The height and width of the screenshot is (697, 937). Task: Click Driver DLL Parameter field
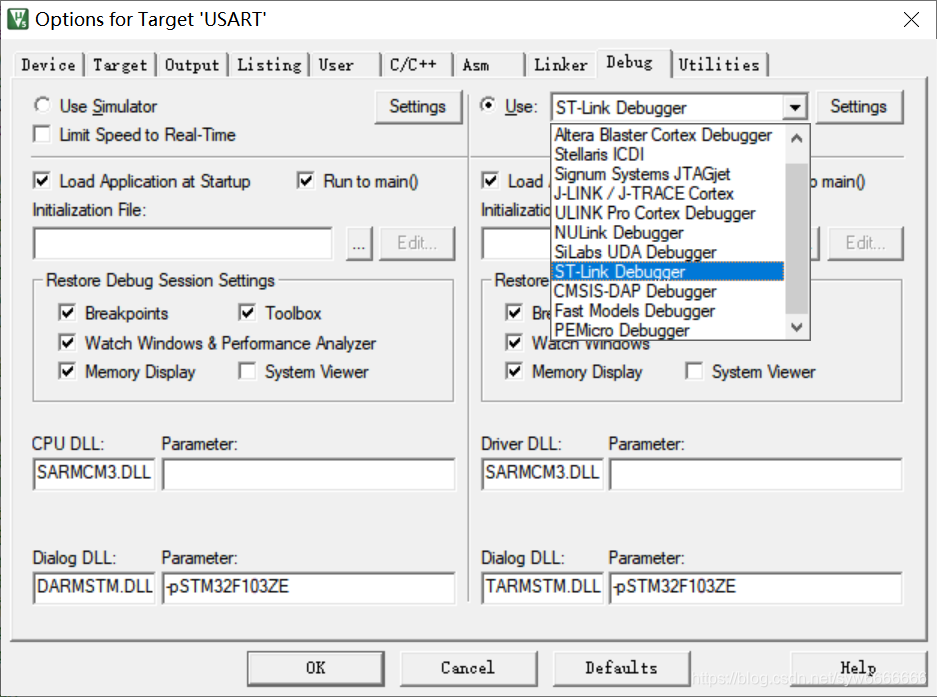pyautogui.click(x=755, y=474)
